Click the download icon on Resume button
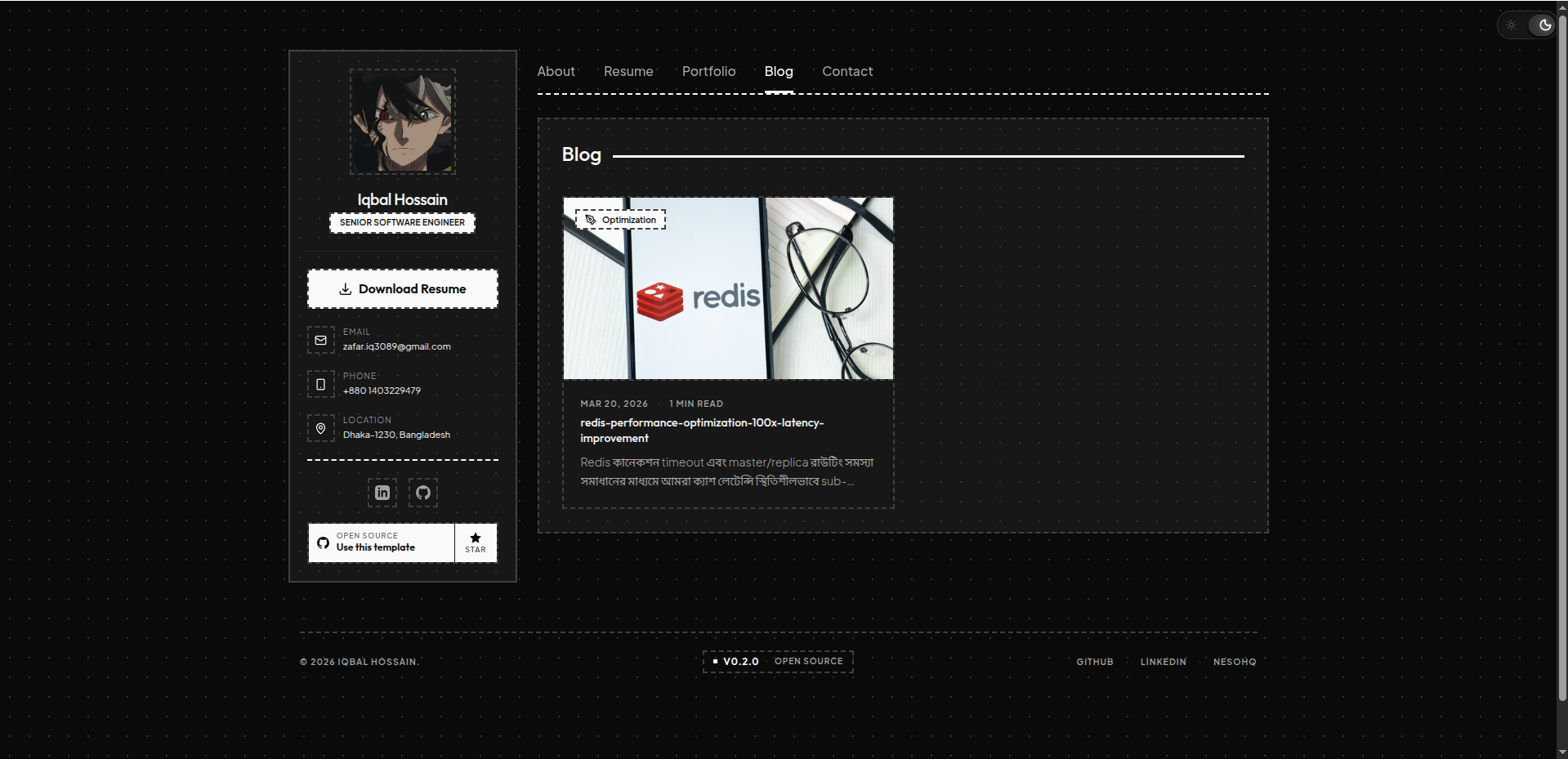The height and width of the screenshot is (759, 1568). click(346, 288)
